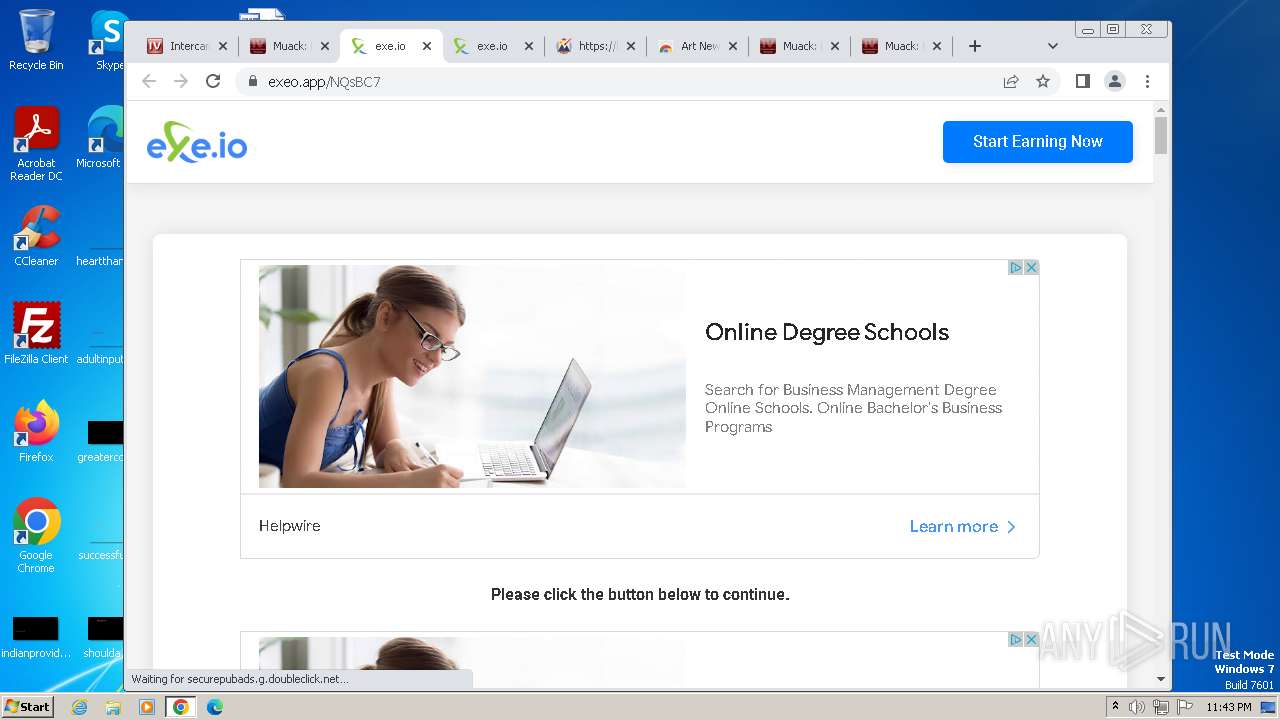The height and width of the screenshot is (720, 1280).
Task: Show hidden system tray icons
Action: [x=1115, y=707]
